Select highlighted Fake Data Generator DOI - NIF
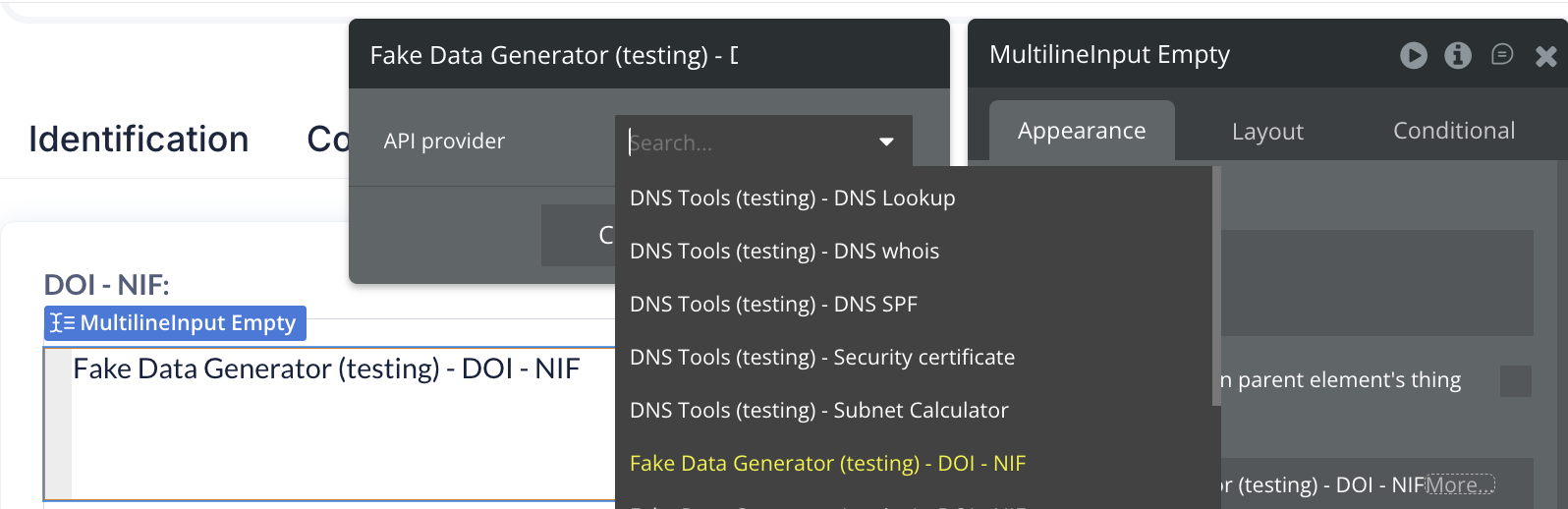The width and height of the screenshot is (1568, 509). pos(827,464)
